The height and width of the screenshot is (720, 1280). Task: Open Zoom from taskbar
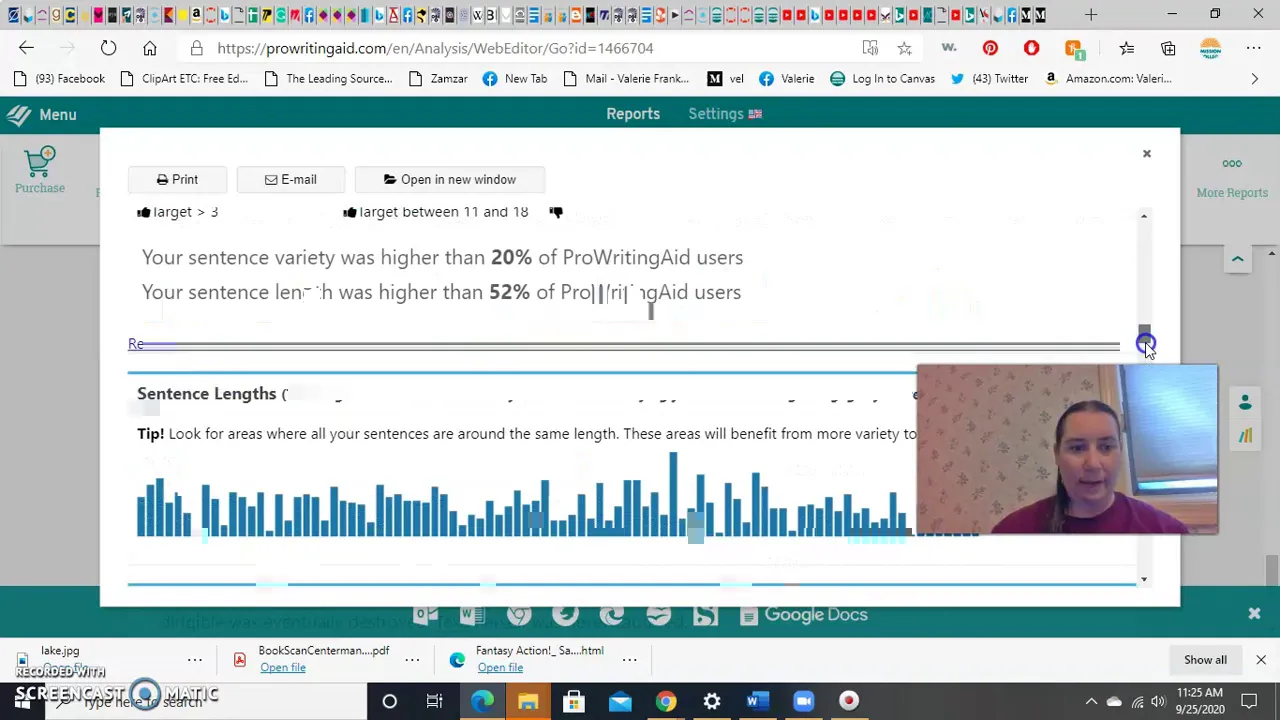(x=804, y=701)
